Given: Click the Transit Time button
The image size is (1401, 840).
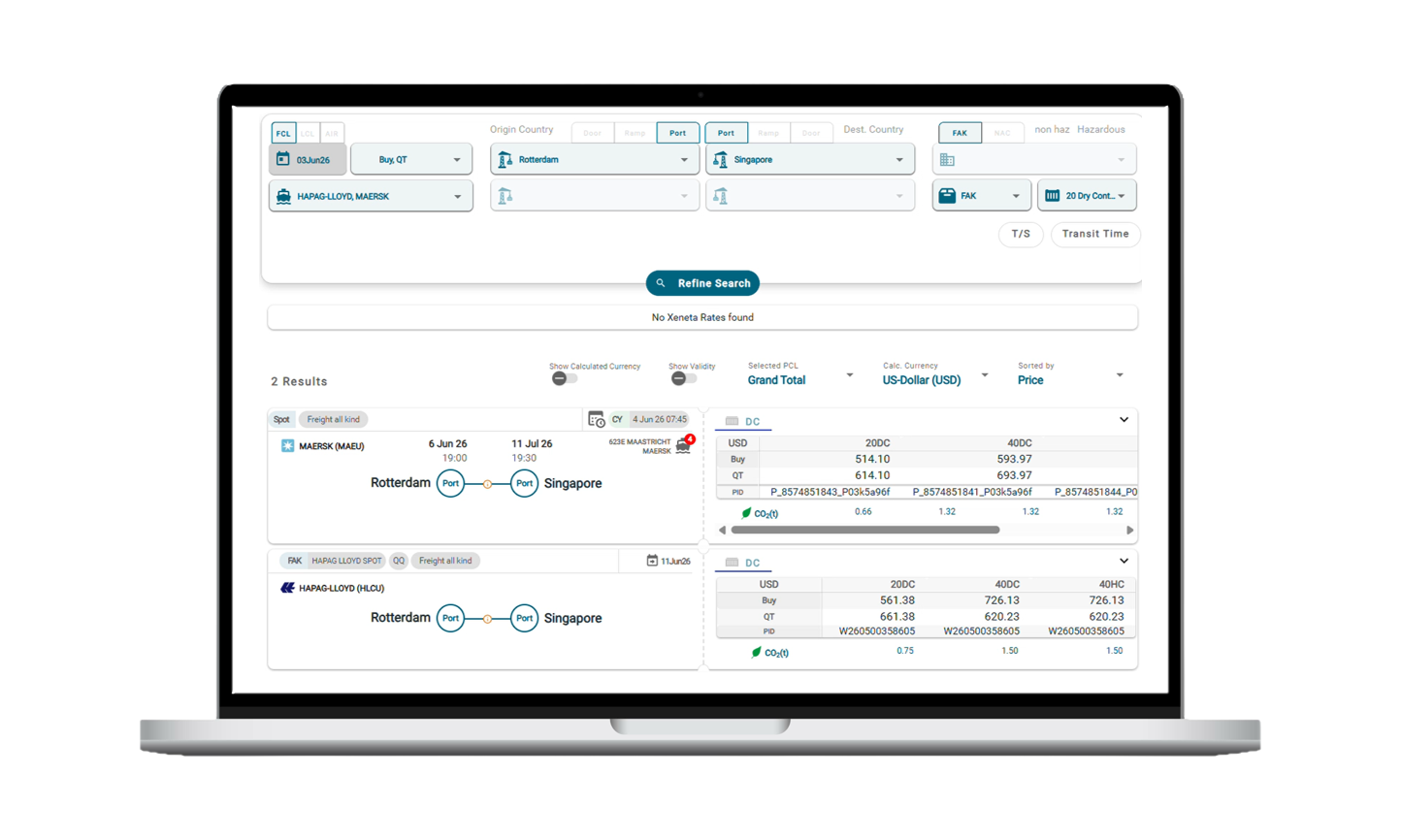Looking at the screenshot, I should pyautogui.click(x=1095, y=234).
